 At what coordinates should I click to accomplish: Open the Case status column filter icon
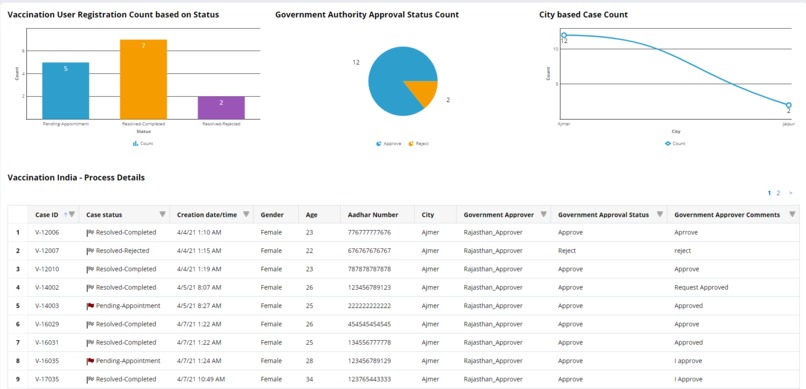[x=162, y=214]
